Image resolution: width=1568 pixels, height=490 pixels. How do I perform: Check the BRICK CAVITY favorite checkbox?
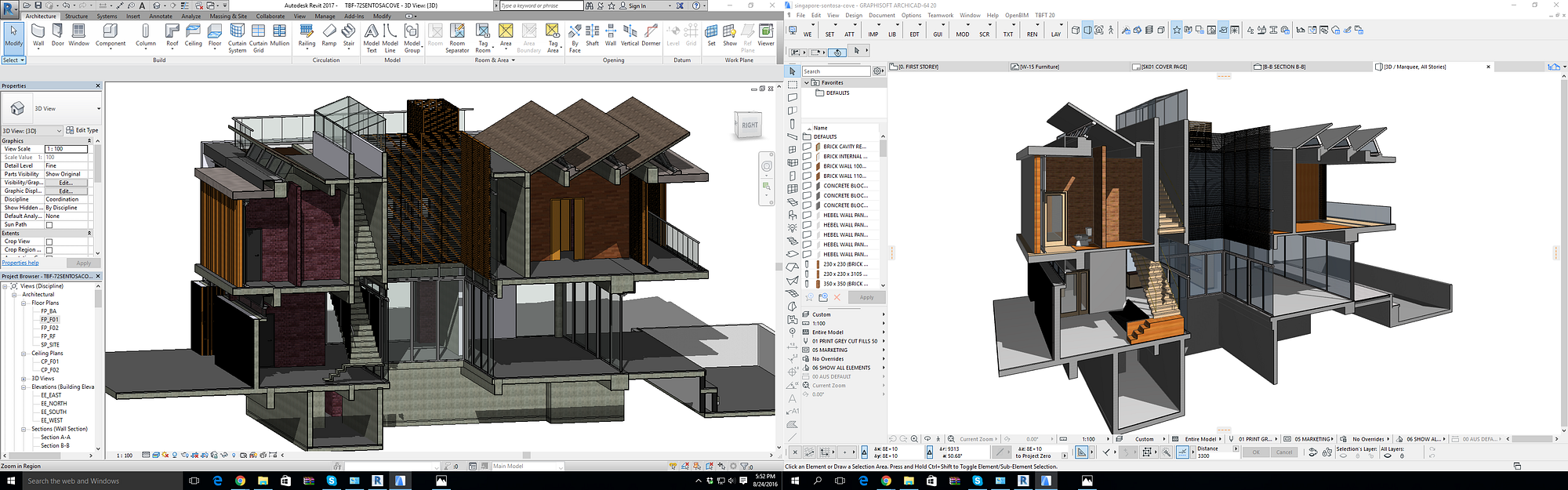pyautogui.click(x=807, y=147)
